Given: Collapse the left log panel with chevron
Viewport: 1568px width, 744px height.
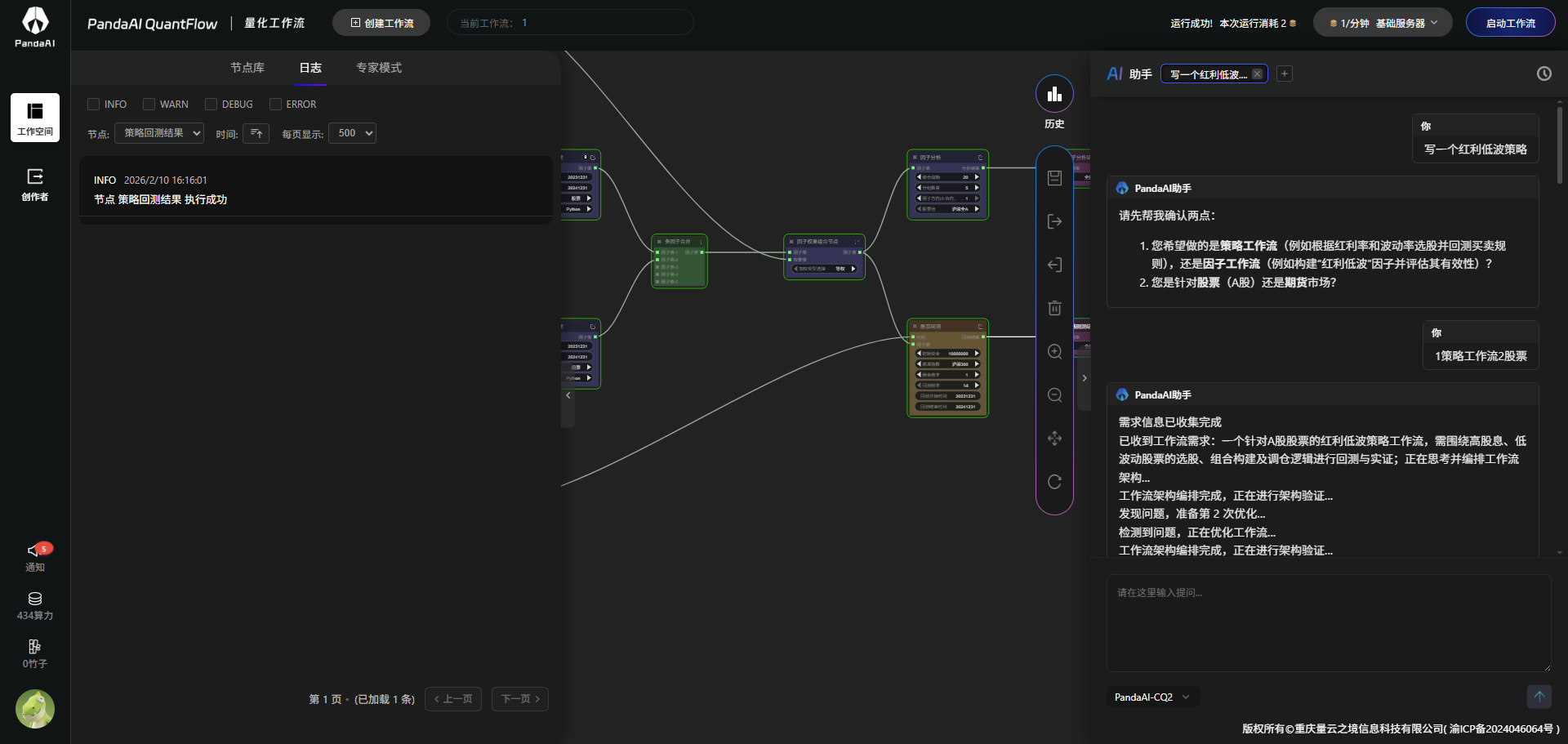Looking at the screenshot, I should tap(568, 395).
